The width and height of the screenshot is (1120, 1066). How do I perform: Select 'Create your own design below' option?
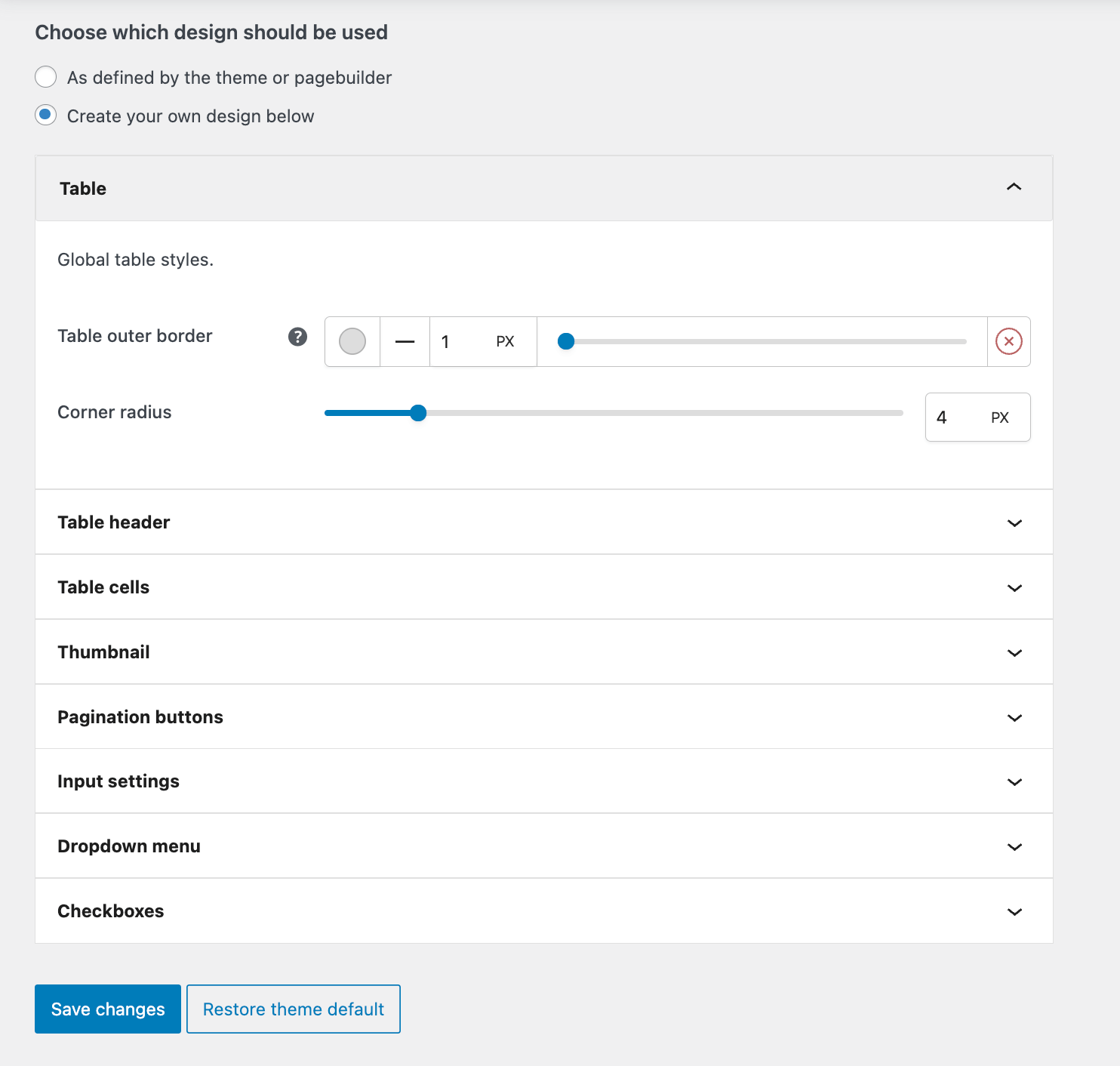point(46,116)
